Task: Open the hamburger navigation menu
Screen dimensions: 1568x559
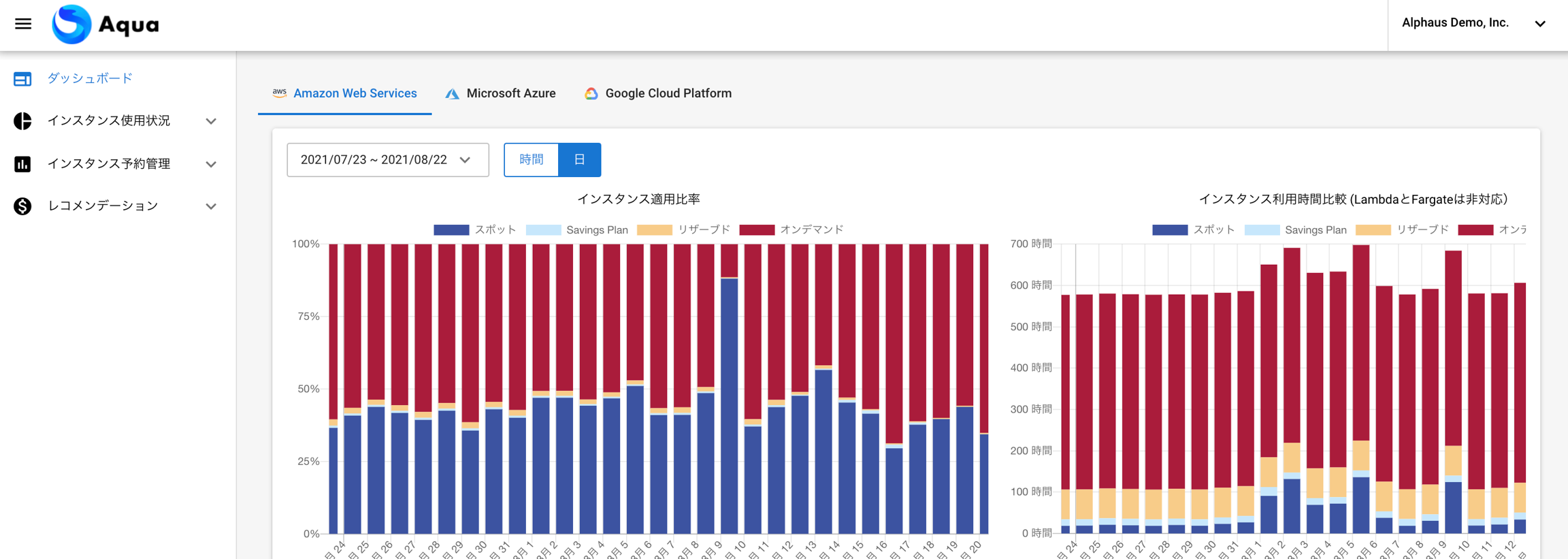Action: click(23, 24)
